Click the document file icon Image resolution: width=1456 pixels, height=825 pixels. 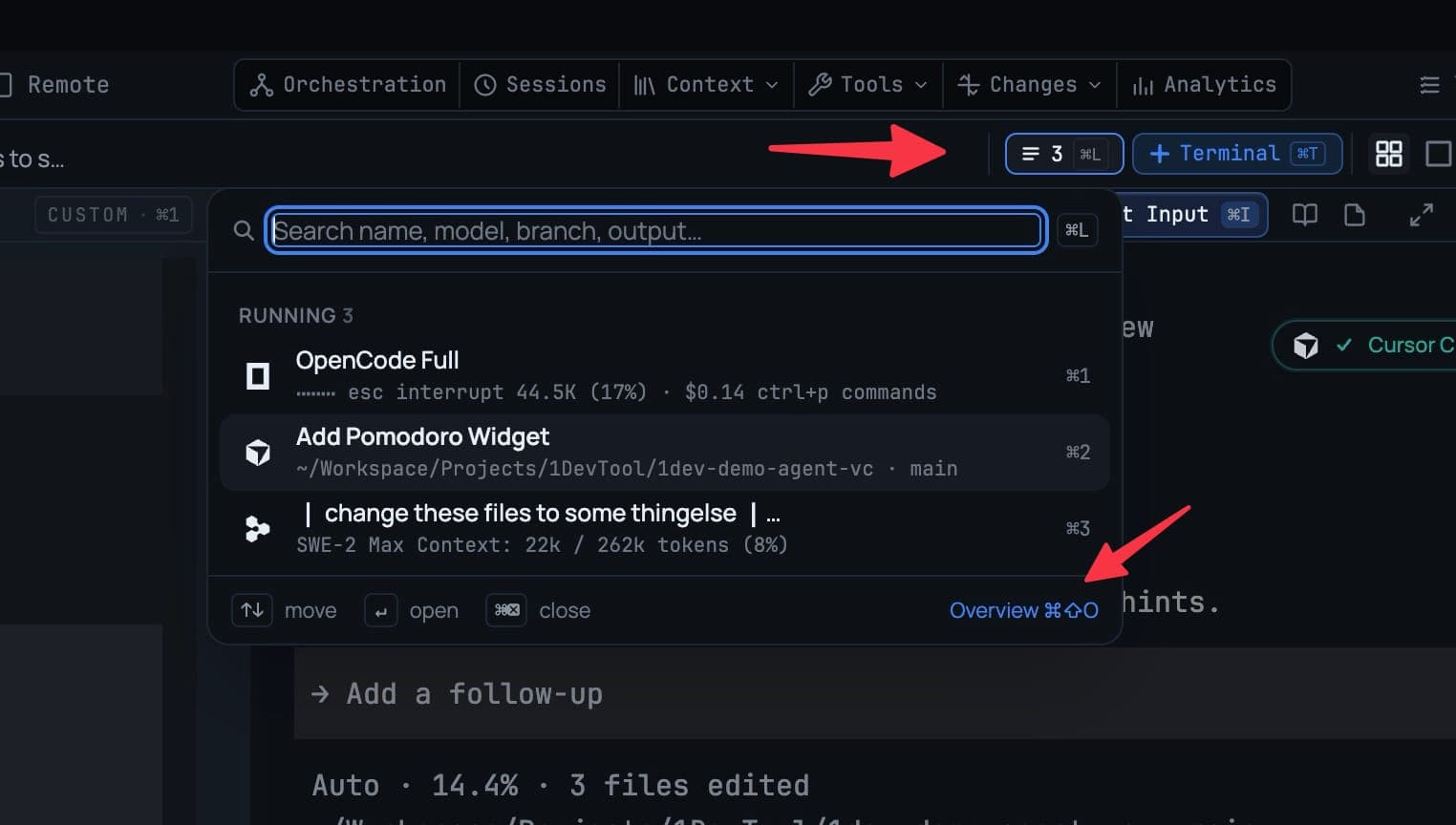1355,215
